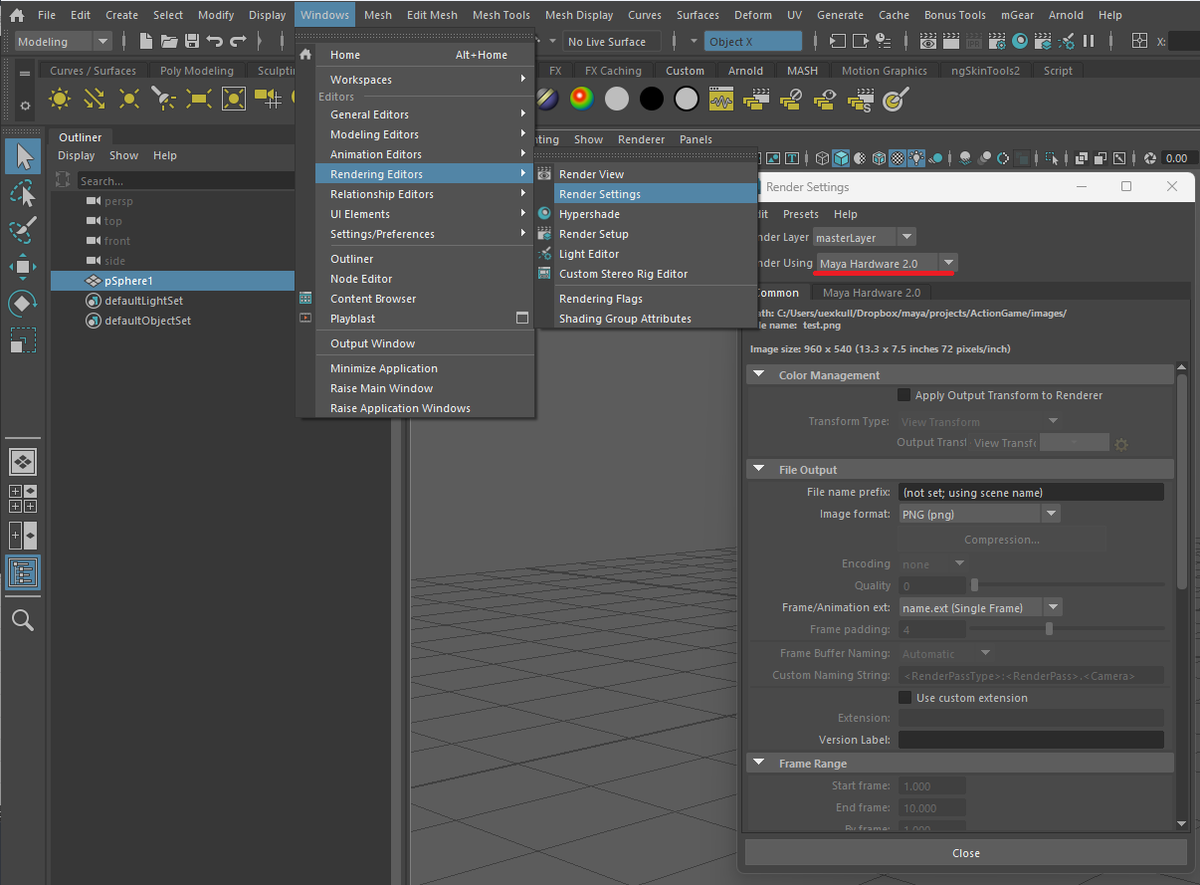Screen dimensions: 1200x885
Task: Collapse the Frame Range section
Action: click(x=758, y=763)
